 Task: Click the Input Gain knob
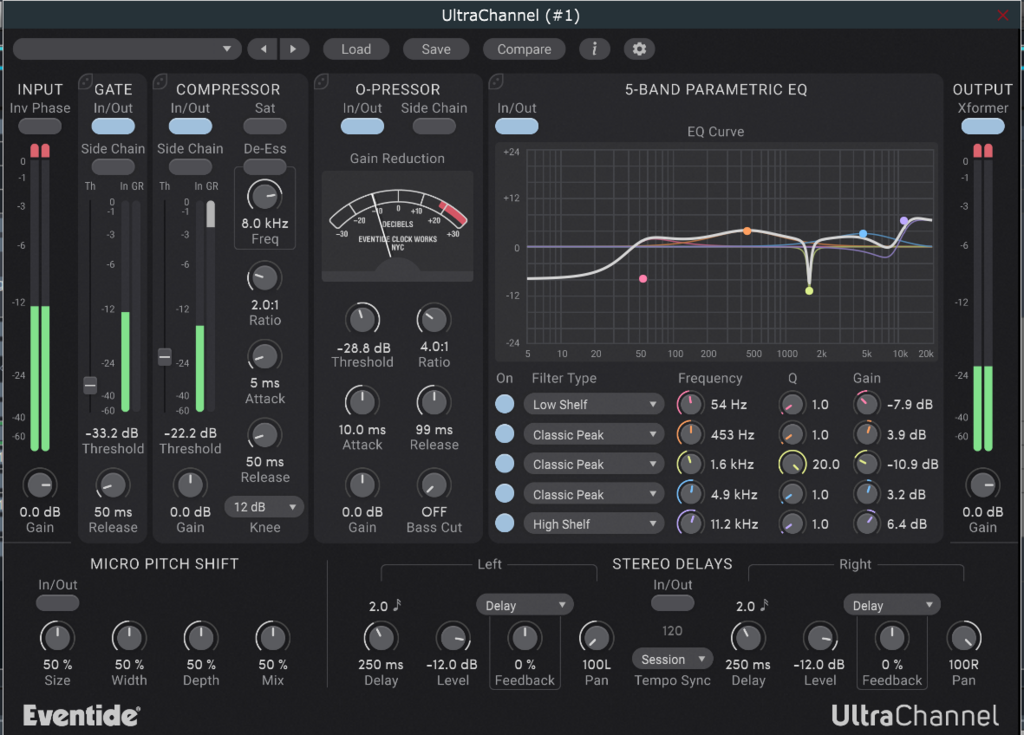coord(40,485)
